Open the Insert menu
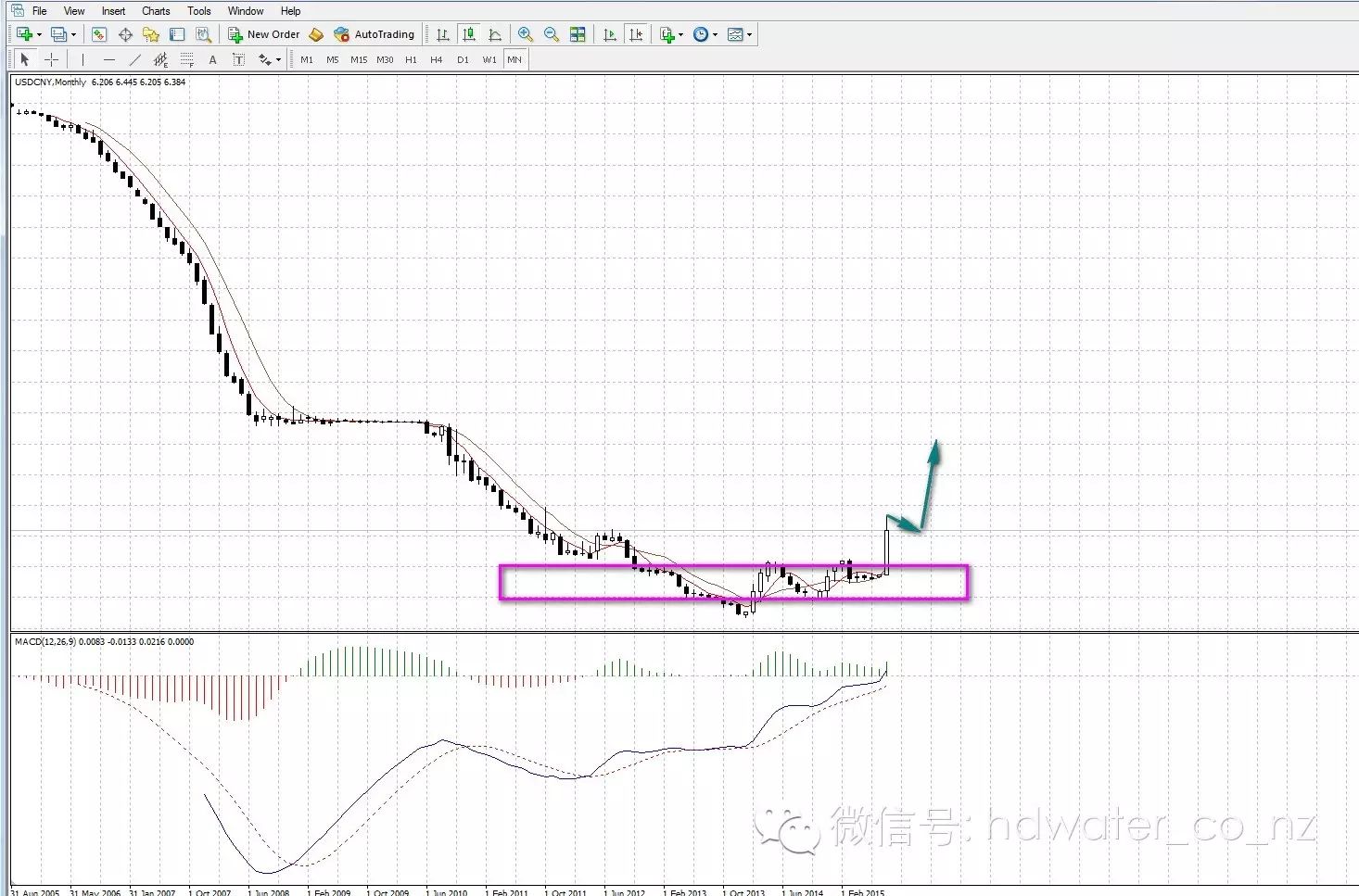This screenshot has height=896, width=1359. click(x=113, y=11)
